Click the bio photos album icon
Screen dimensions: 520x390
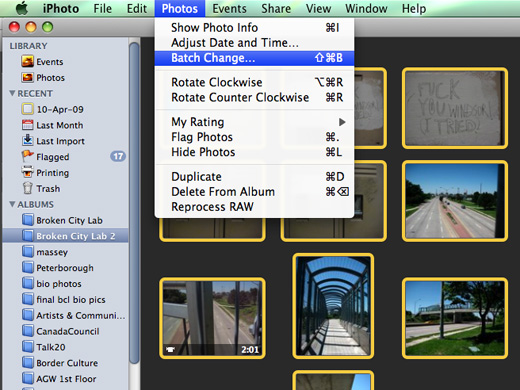28,283
